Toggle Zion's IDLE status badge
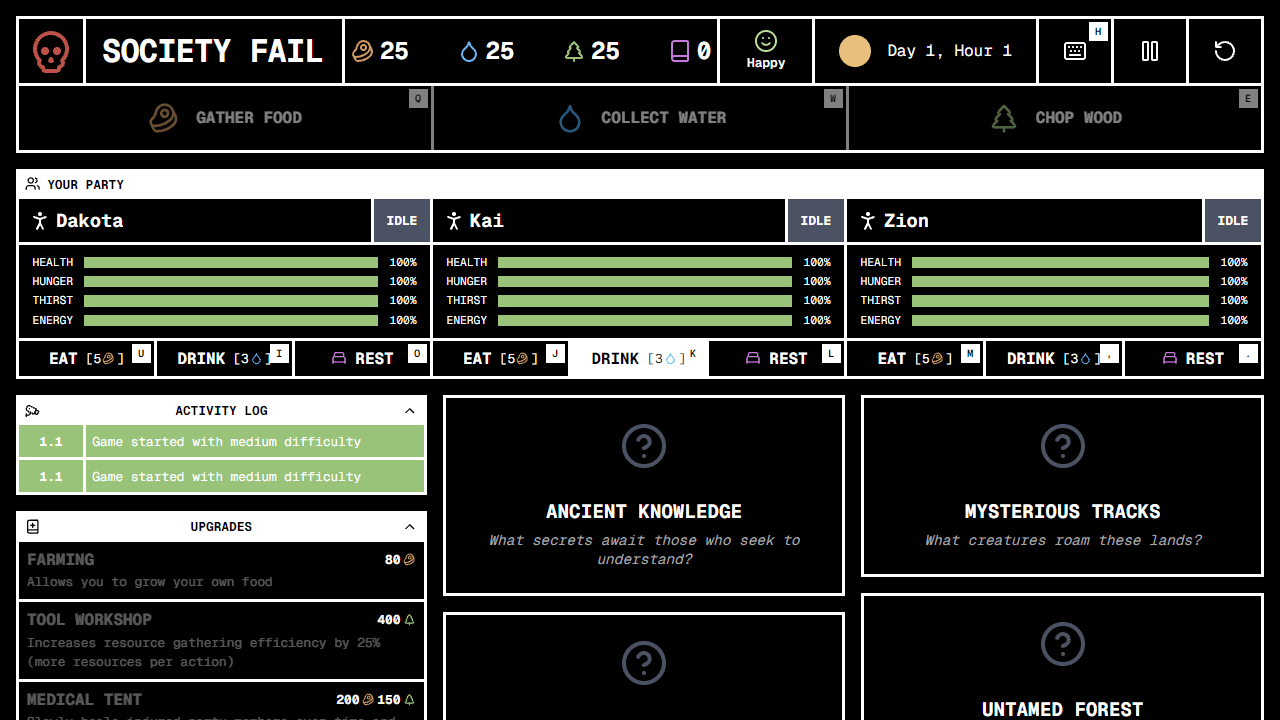This screenshot has height=720, width=1280. [x=1233, y=221]
